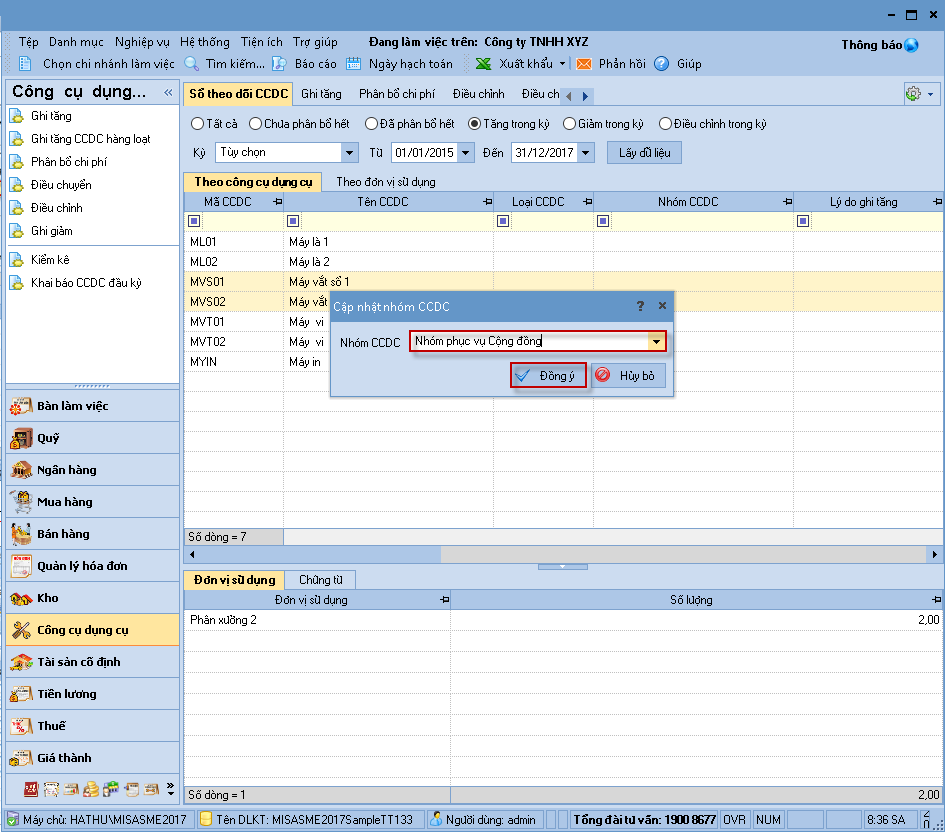The width and height of the screenshot is (945, 833).
Task: Choose the Đã phân bổ hết filter
Action: point(372,124)
